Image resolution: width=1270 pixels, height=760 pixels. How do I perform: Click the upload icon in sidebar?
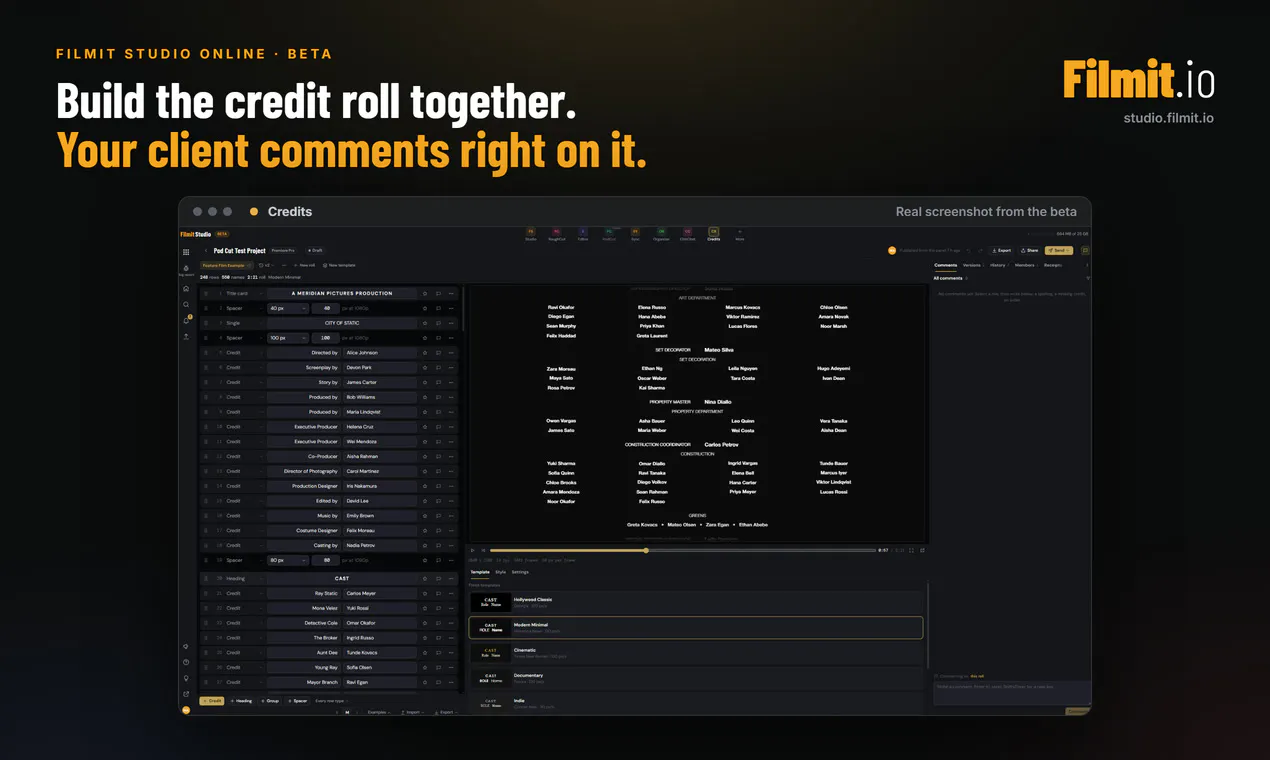185,337
